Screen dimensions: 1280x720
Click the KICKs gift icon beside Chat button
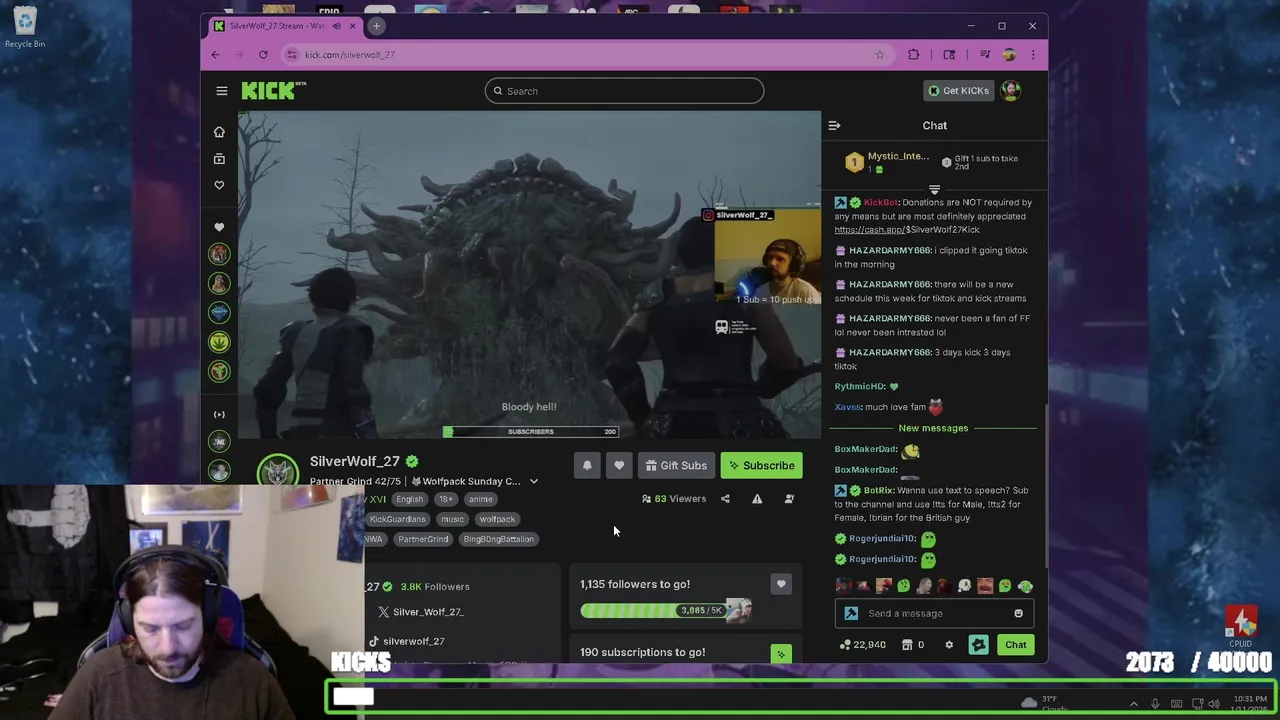978,645
